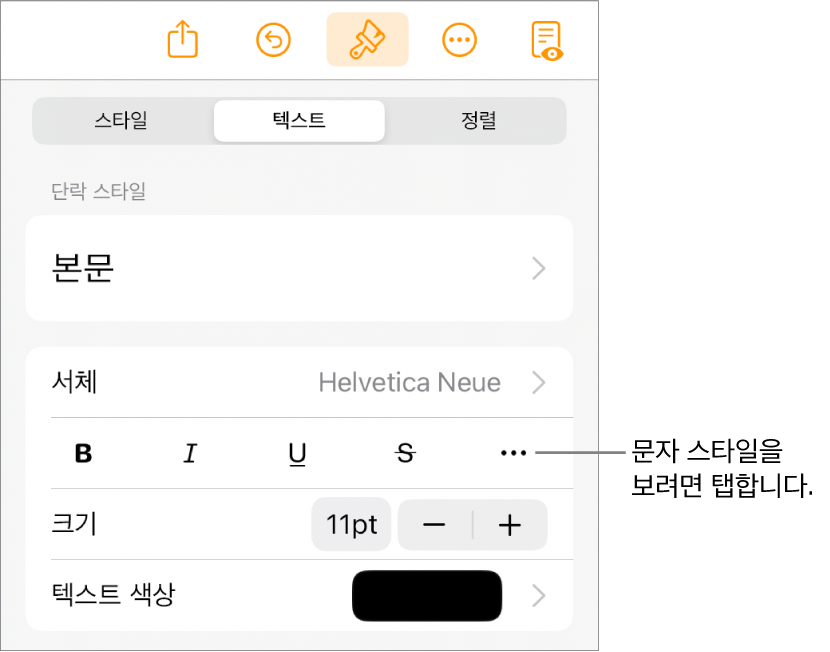
Task: Toggle strikethrough formatting with S
Action: pyautogui.click(x=405, y=454)
